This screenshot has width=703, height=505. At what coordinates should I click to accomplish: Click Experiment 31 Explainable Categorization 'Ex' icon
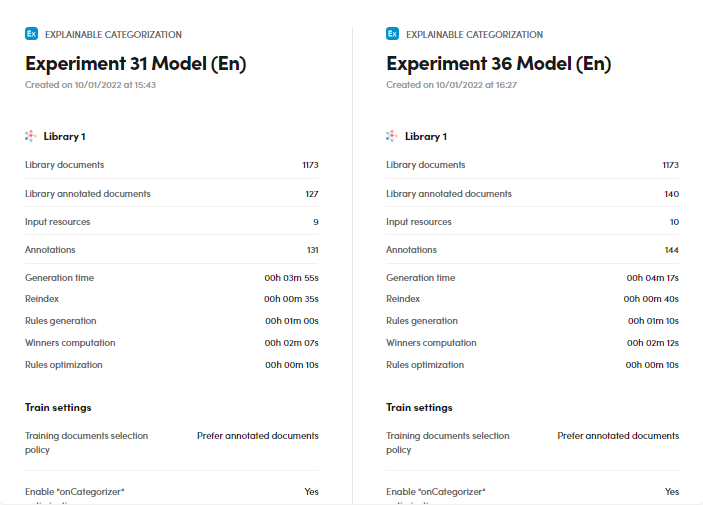tap(31, 34)
